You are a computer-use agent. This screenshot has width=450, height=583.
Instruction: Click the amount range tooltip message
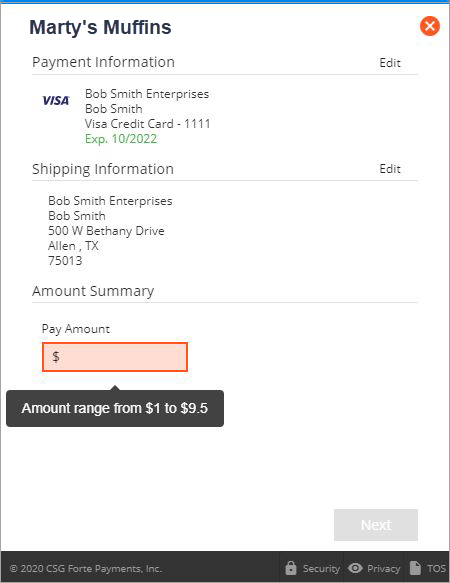coord(115,408)
